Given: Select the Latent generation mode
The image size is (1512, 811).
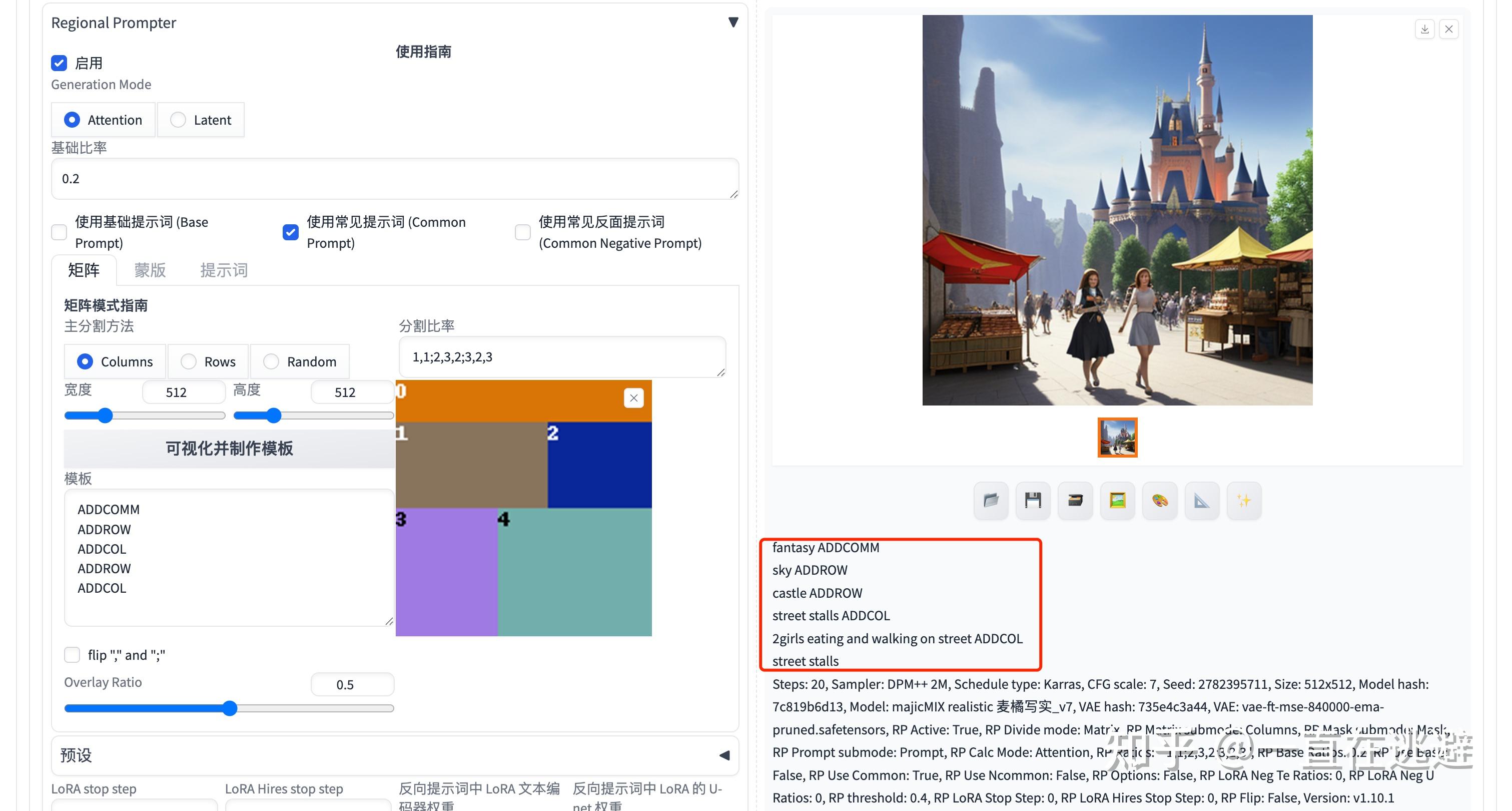Looking at the screenshot, I should 178,120.
